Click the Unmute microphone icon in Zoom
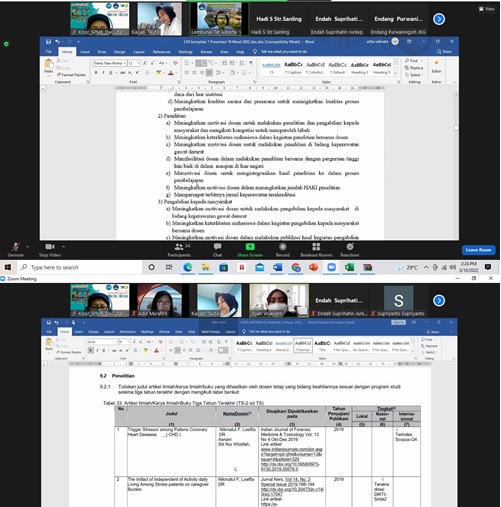501x507 pixels. tap(15, 247)
